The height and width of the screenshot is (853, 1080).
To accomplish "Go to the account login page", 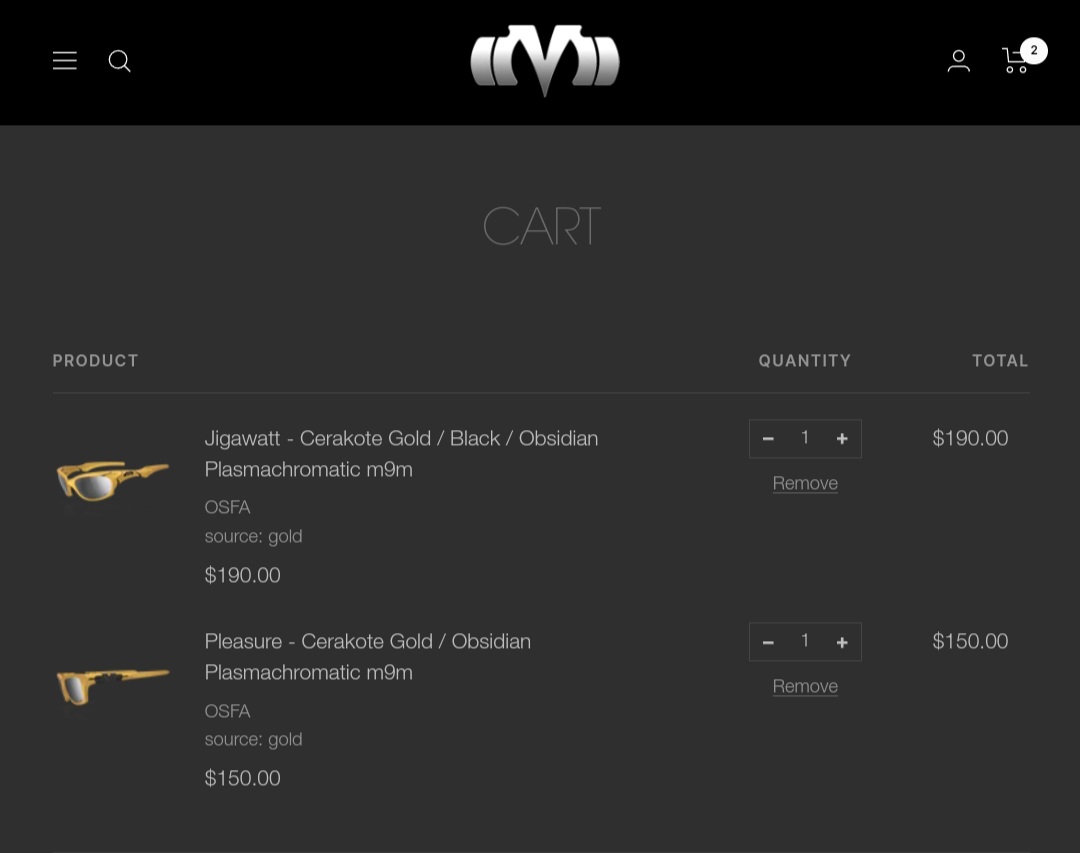I will click(958, 61).
